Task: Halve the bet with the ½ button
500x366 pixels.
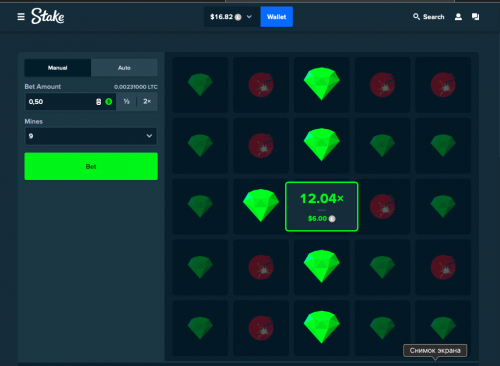Action: click(126, 102)
